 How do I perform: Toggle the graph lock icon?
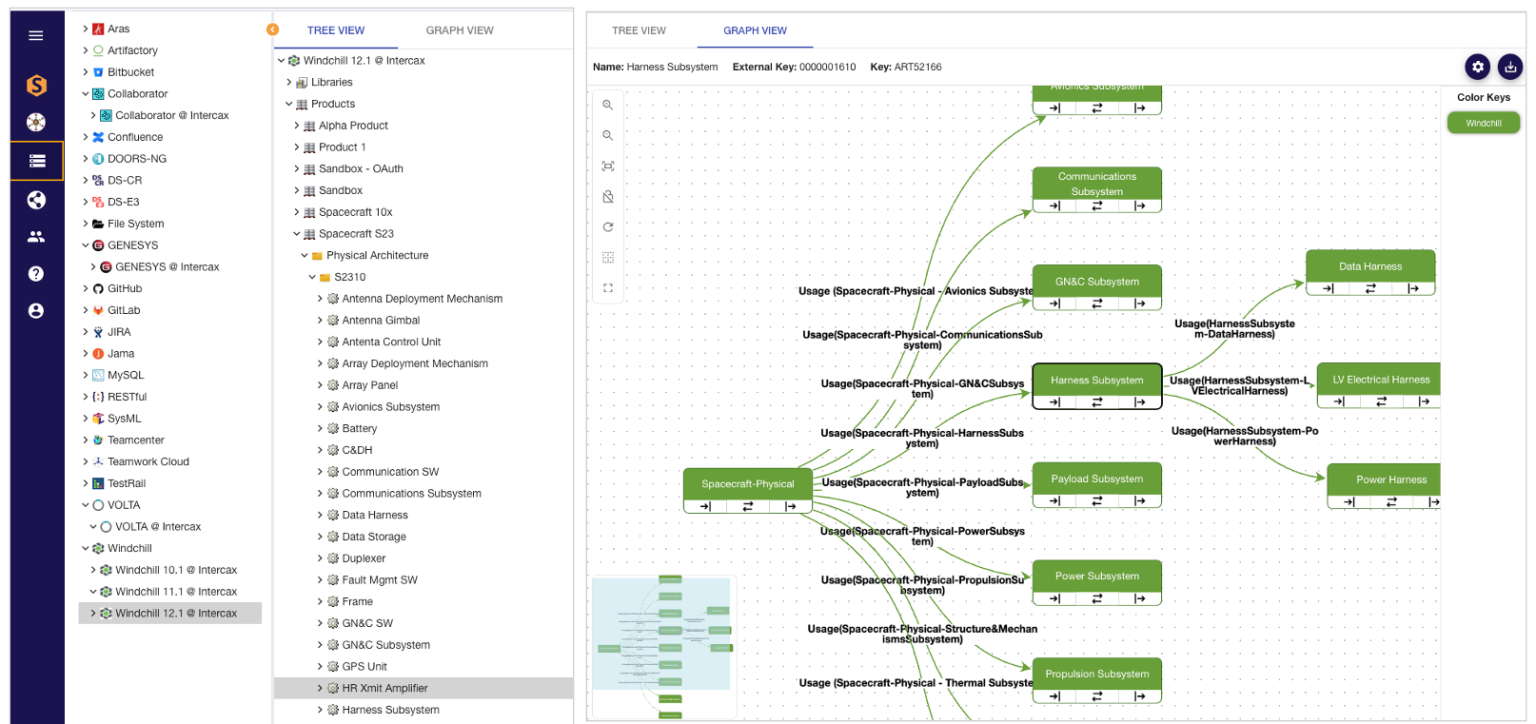pyautogui.click(x=607, y=197)
